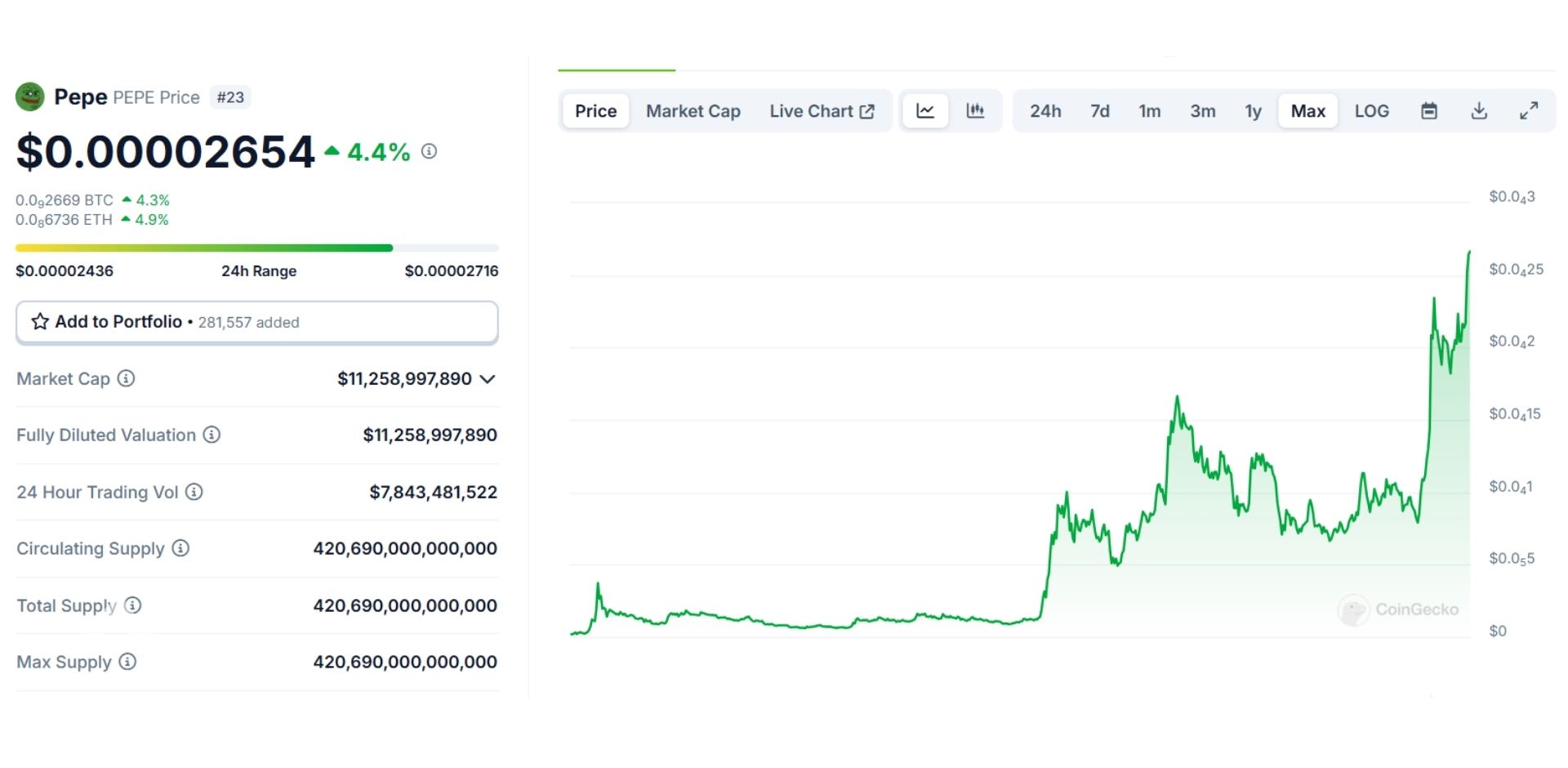Click the 24h high $0.00002716 value
1568x768 pixels.
[x=452, y=271]
